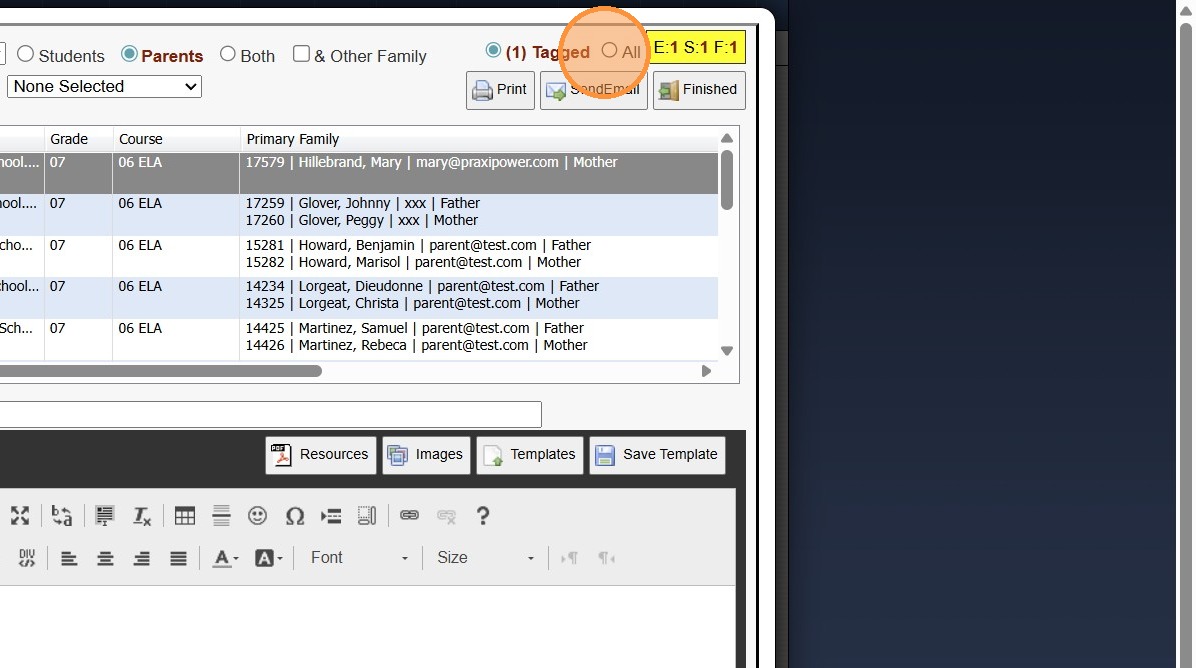
Task: Click the Remove Format icon
Action: (x=142, y=516)
